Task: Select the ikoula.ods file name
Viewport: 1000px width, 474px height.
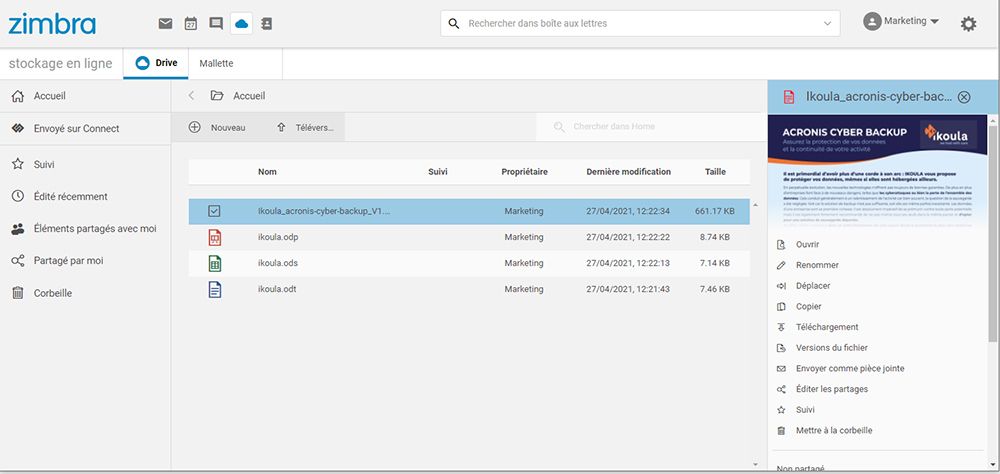Action: point(277,263)
